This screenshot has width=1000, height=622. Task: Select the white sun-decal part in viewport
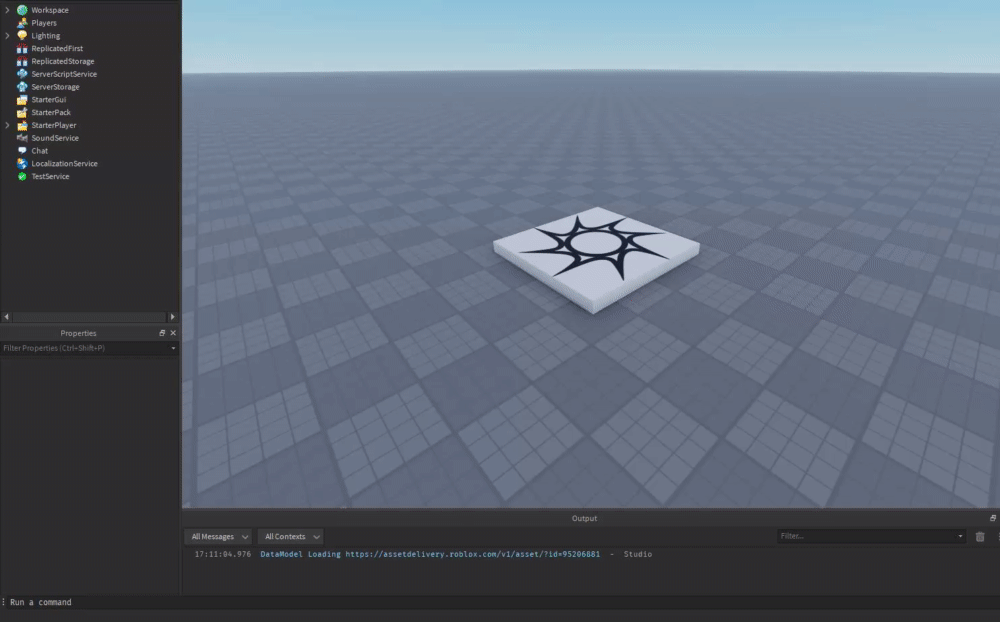pyautogui.click(x=596, y=258)
